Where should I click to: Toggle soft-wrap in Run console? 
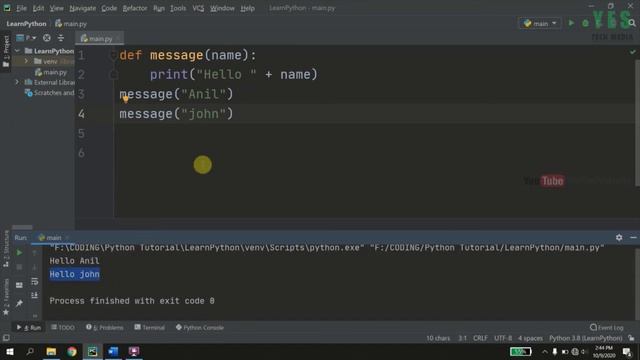pyautogui.click(x=35, y=281)
